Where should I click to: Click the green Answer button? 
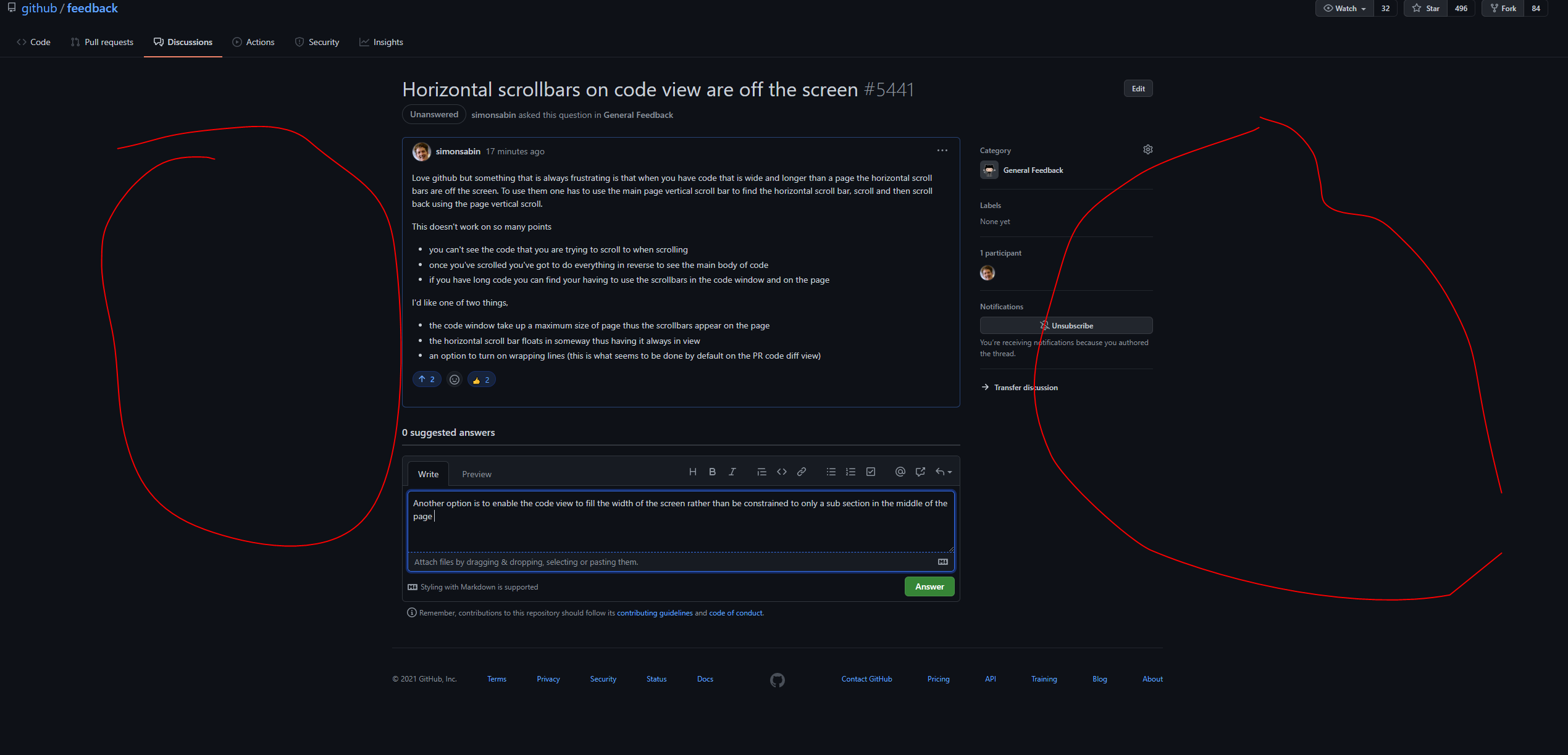tap(929, 586)
